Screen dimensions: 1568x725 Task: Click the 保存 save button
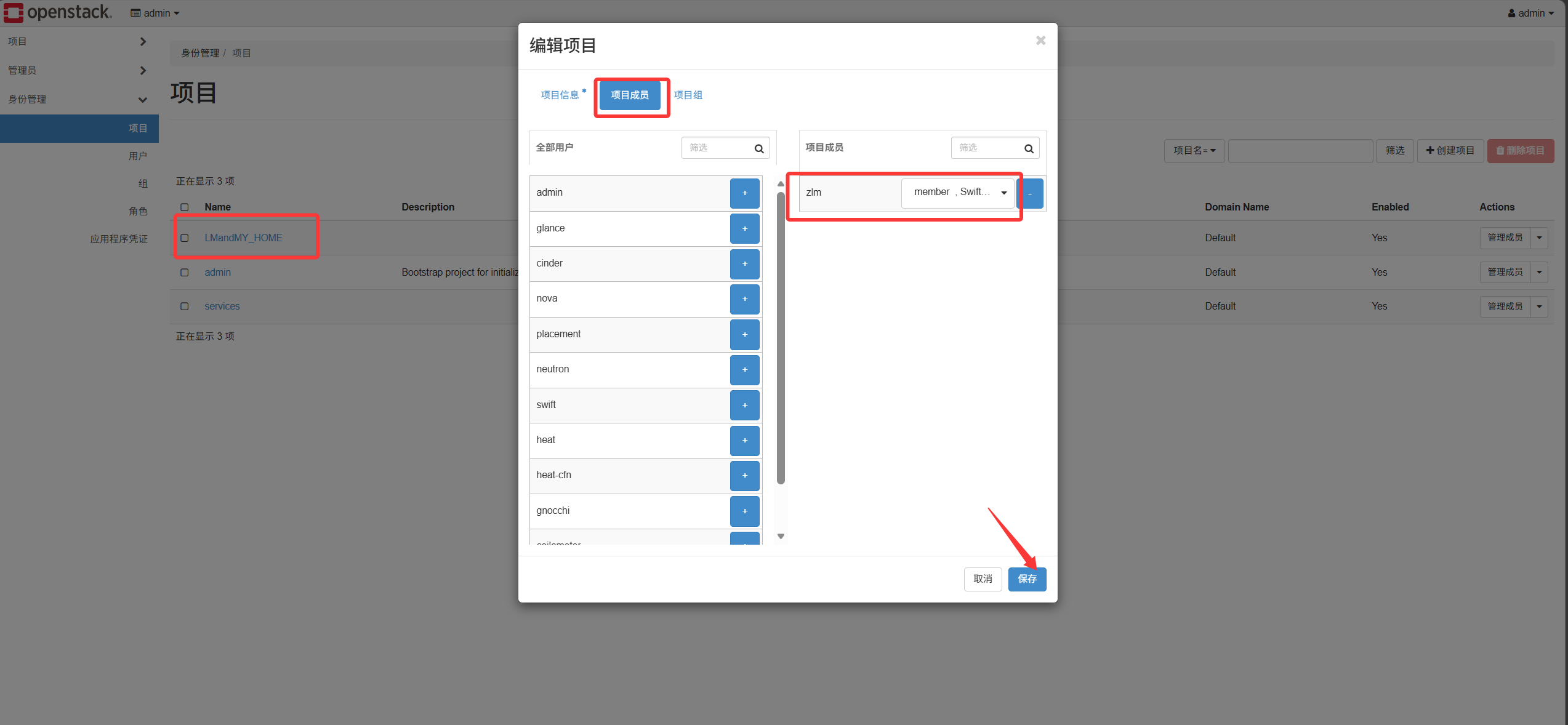(x=1027, y=579)
